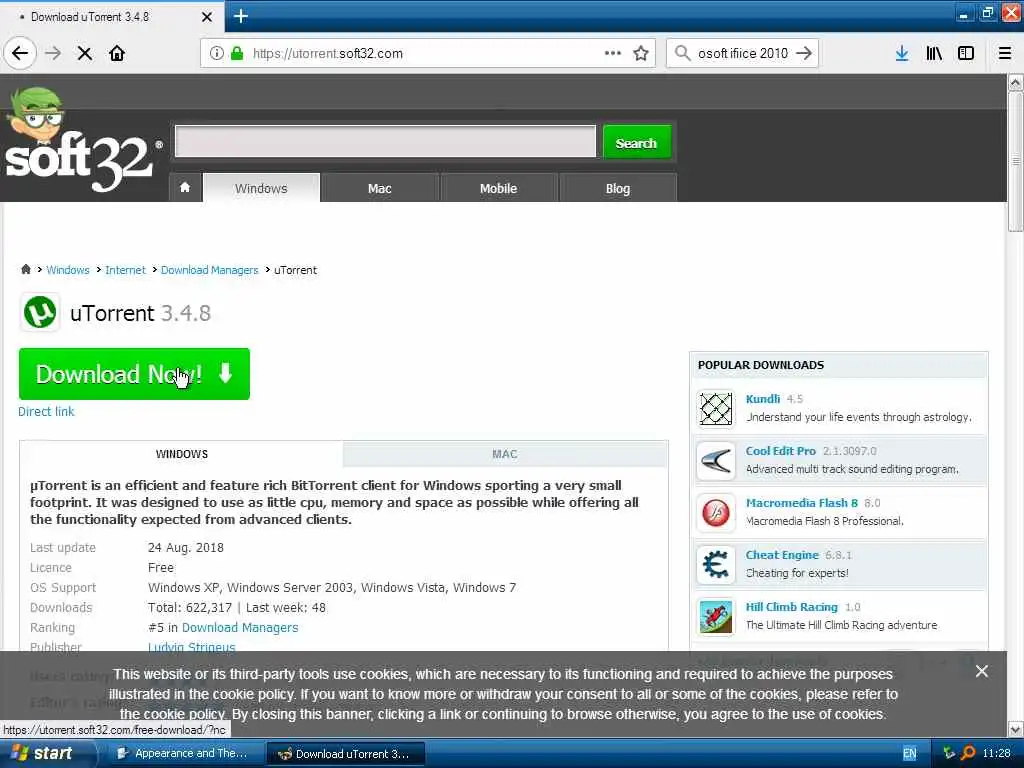Image resolution: width=1024 pixels, height=768 pixels.
Task: Click the EN language indicator
Action: coord(910,754)
